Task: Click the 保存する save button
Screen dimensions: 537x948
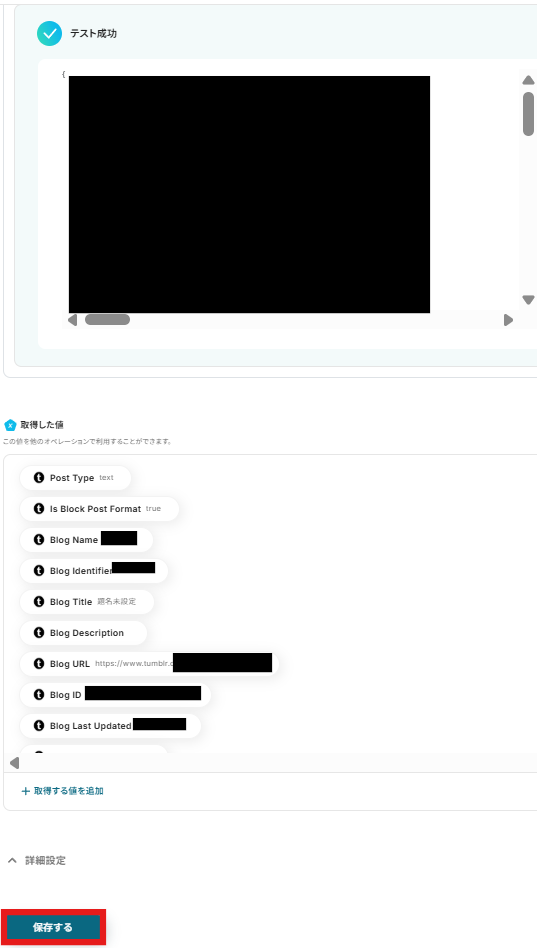Action: (x=53, y=927)
